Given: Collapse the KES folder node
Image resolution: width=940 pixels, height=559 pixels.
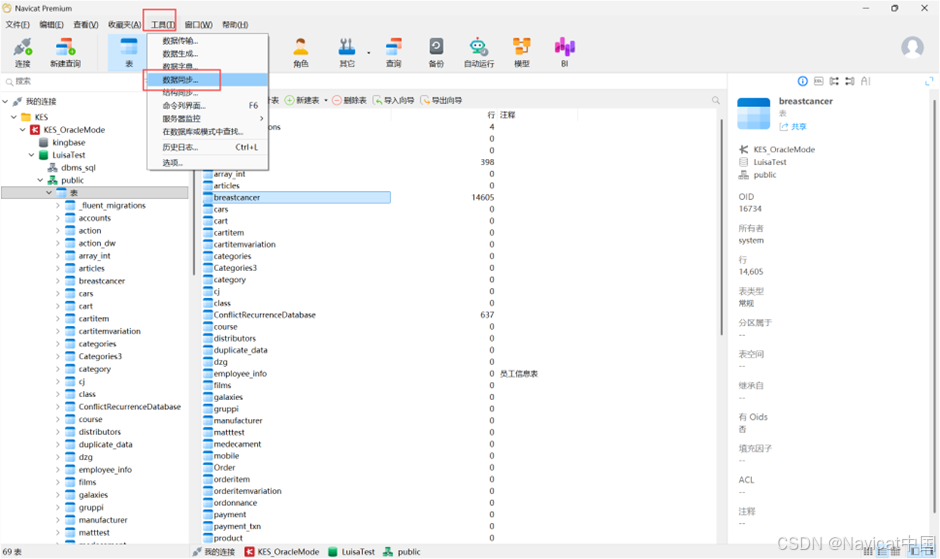Looking at the screenshot, I should tap(14, 117).
